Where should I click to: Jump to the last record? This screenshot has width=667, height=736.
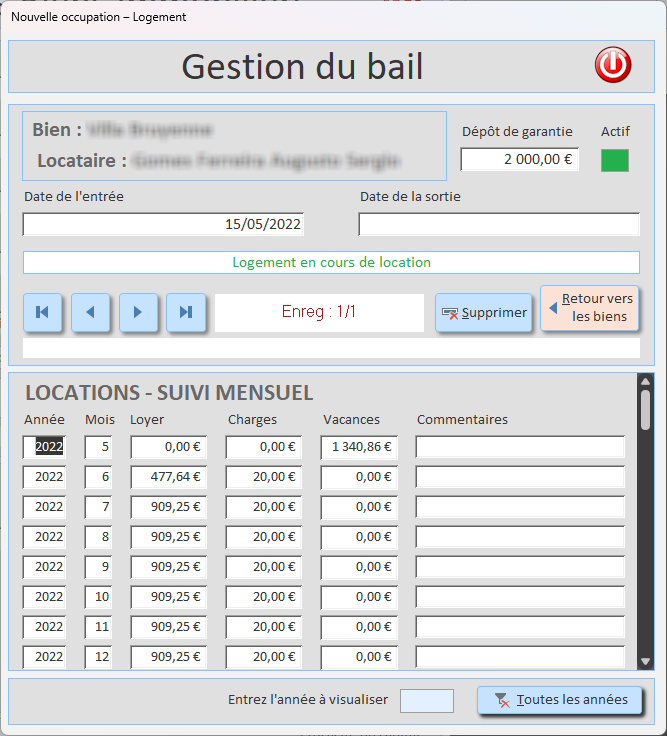pyautogui.click(x=186, y=312)
